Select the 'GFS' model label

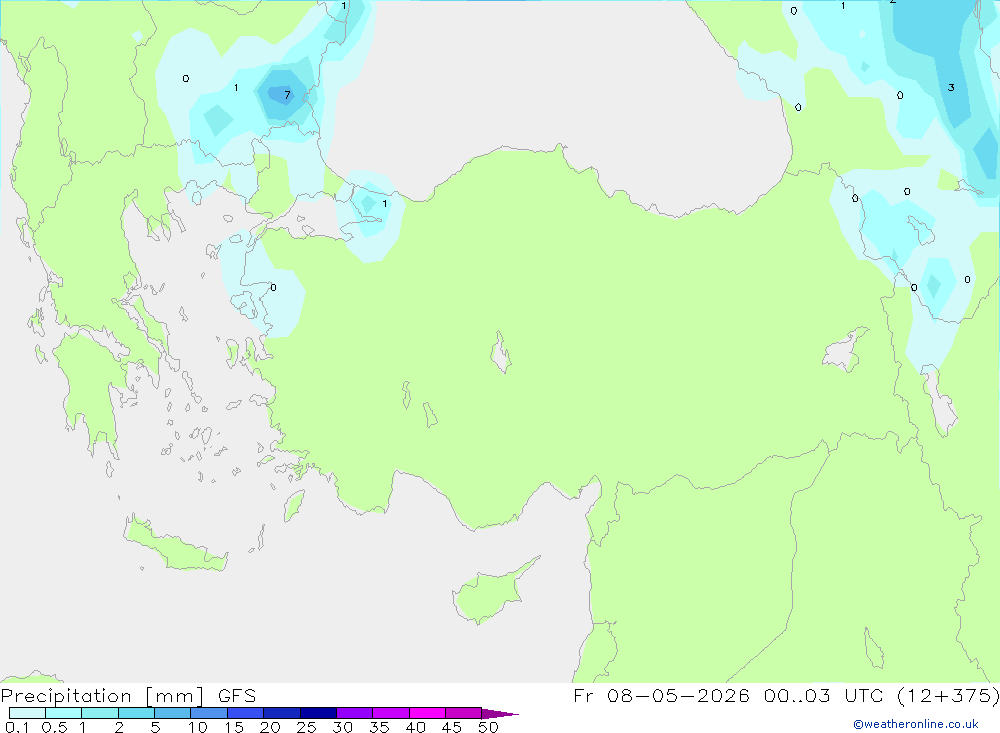(x=237, y=696)
